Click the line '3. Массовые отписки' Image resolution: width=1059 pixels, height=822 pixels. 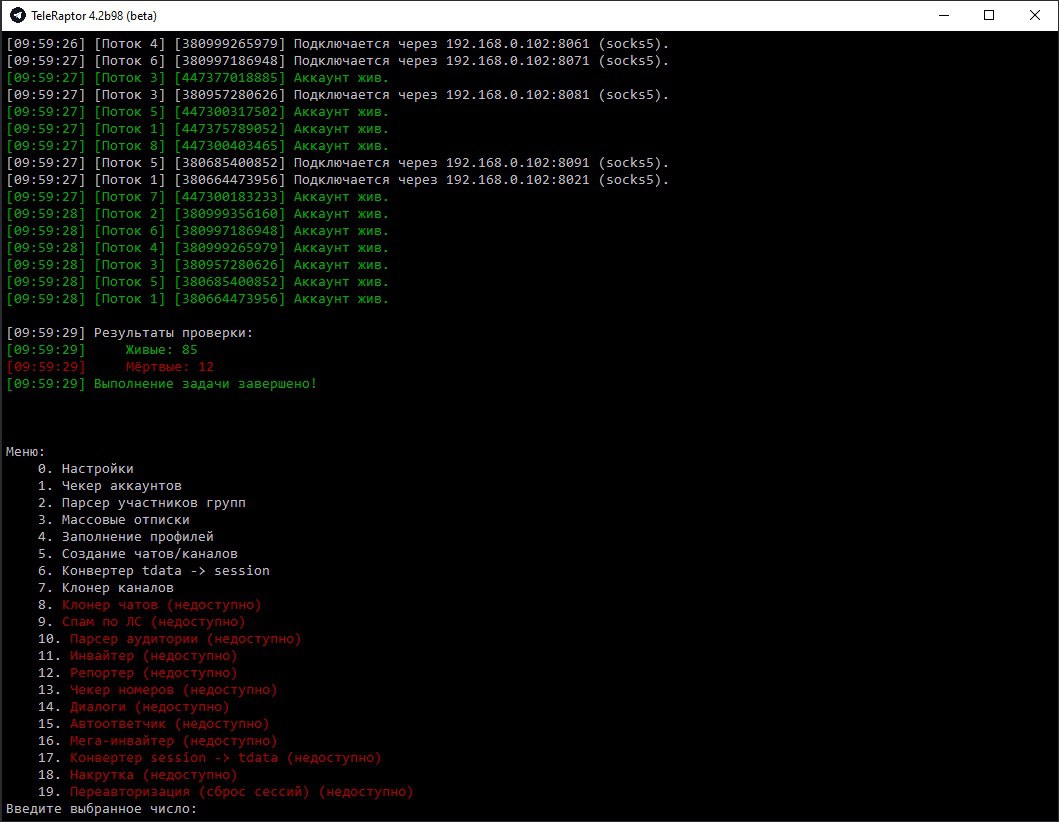point(113,519)
